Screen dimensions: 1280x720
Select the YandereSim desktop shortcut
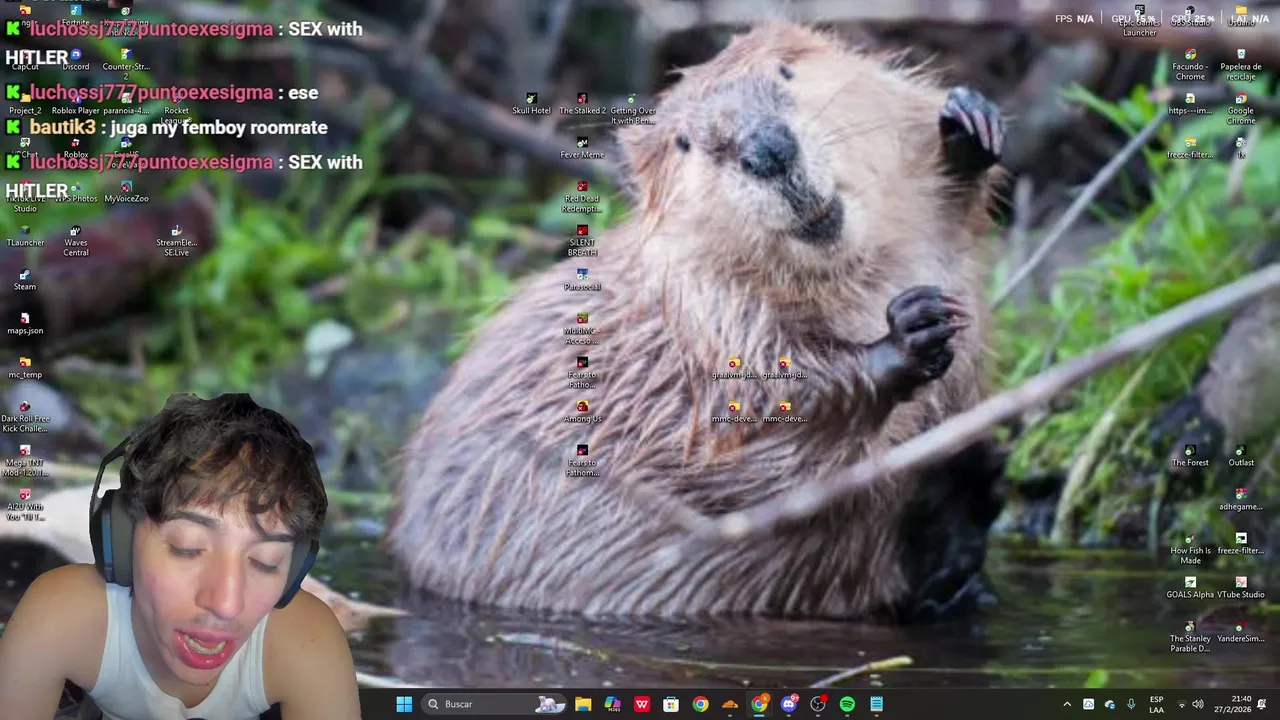pos(1241,632)
